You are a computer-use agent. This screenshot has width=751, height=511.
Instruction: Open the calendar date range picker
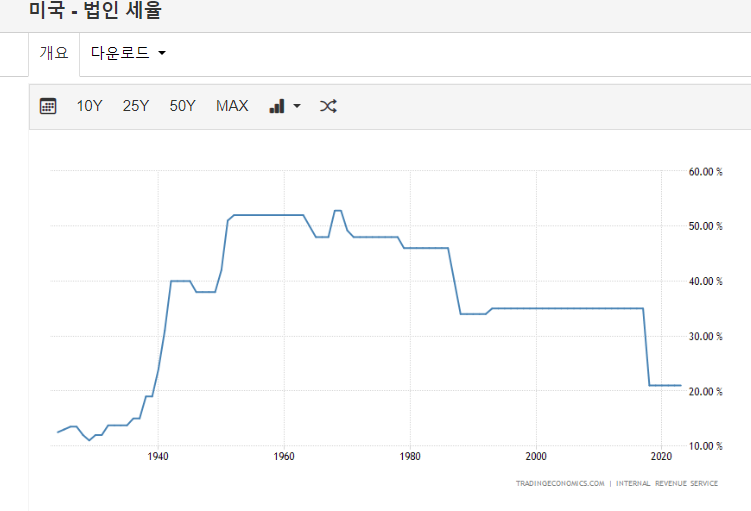[x=48, y=106]
